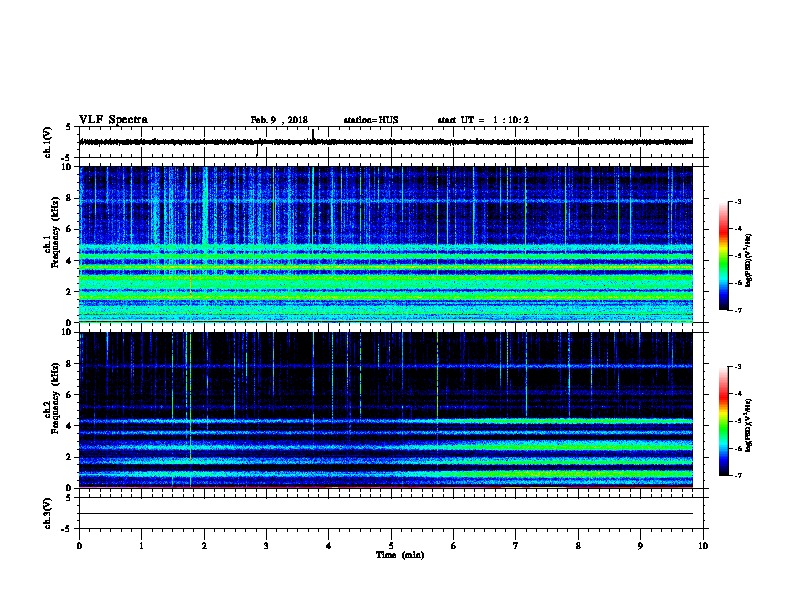Click the "9" tick on the time axis
Image resolution: width=792 pixels, height=612 pixels.
(x=640, y=546)
